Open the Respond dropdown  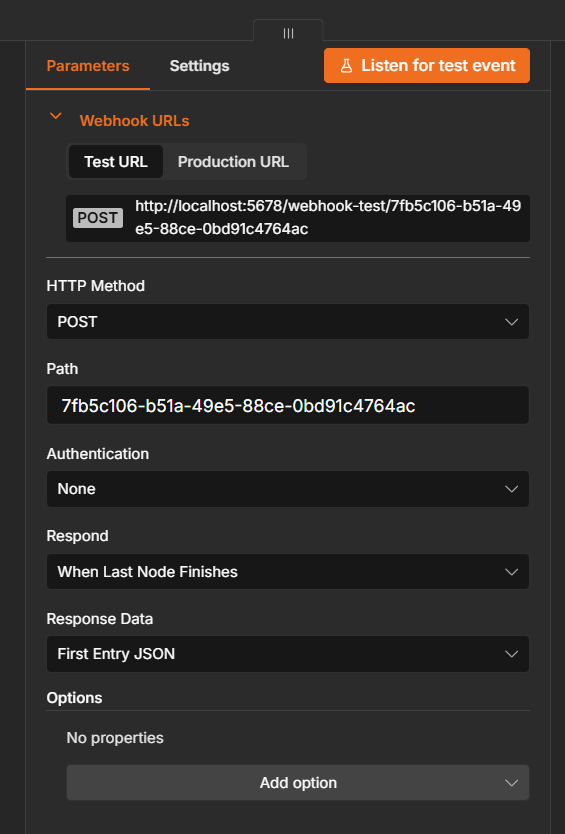pyautogui.click(x=288, y=572)
